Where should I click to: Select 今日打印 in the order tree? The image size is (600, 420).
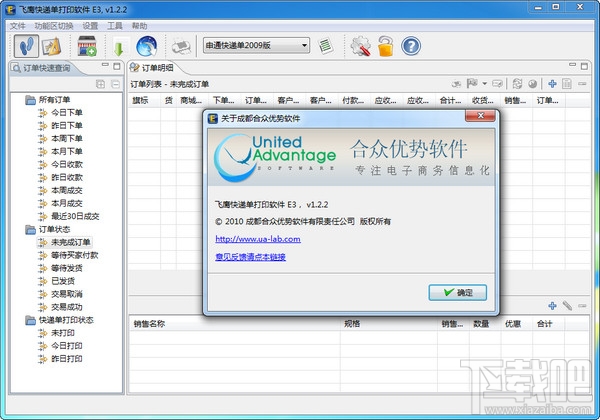[x=67, y=346]
